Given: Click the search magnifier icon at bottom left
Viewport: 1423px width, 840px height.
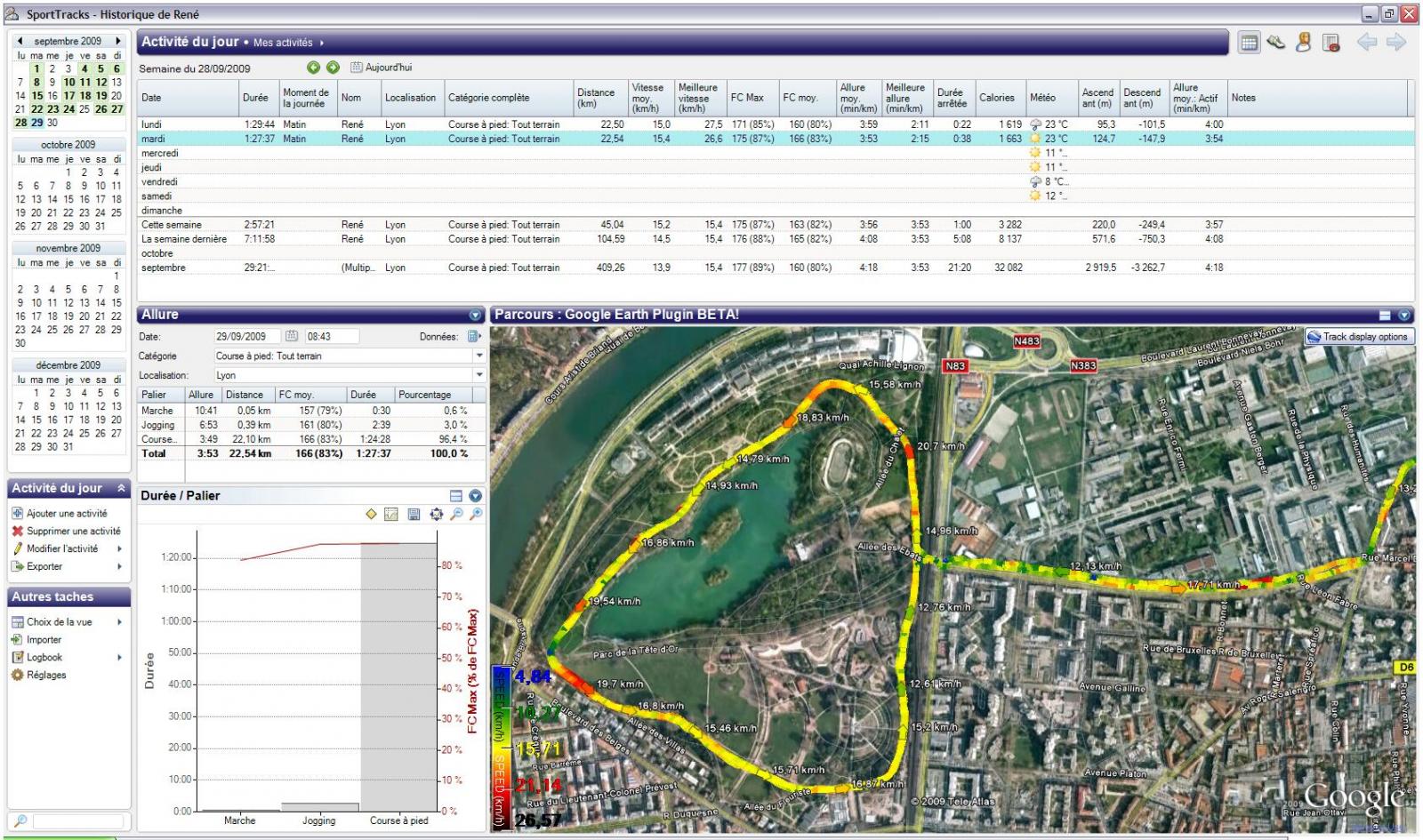Looking at the screenshot, I should tap(20, 821).
